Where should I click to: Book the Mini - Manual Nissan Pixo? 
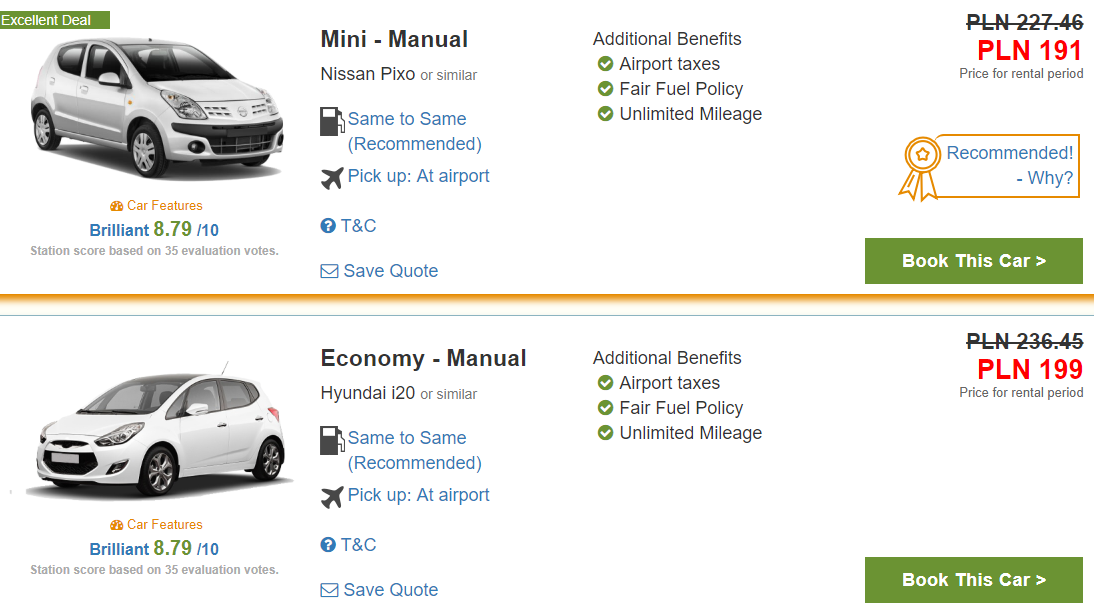coord(973,261)
